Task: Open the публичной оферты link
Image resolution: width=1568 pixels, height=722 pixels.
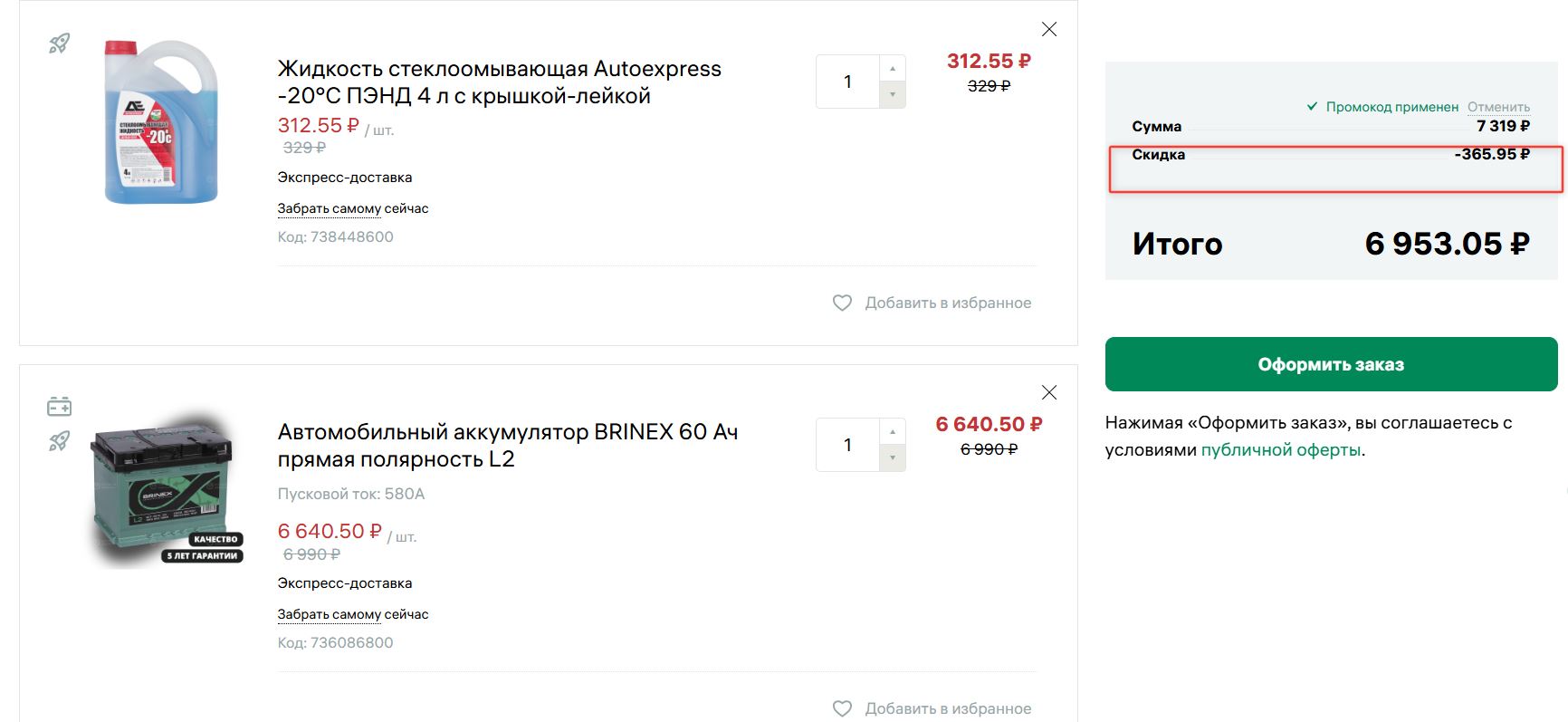Action: click(x=1280, y=450)
